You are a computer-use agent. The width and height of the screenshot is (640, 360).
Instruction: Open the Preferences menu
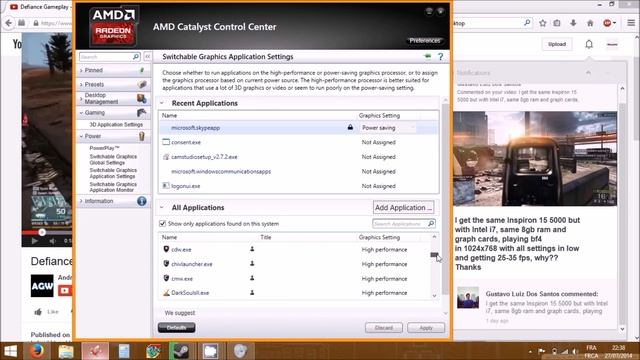tap(425, 40)
